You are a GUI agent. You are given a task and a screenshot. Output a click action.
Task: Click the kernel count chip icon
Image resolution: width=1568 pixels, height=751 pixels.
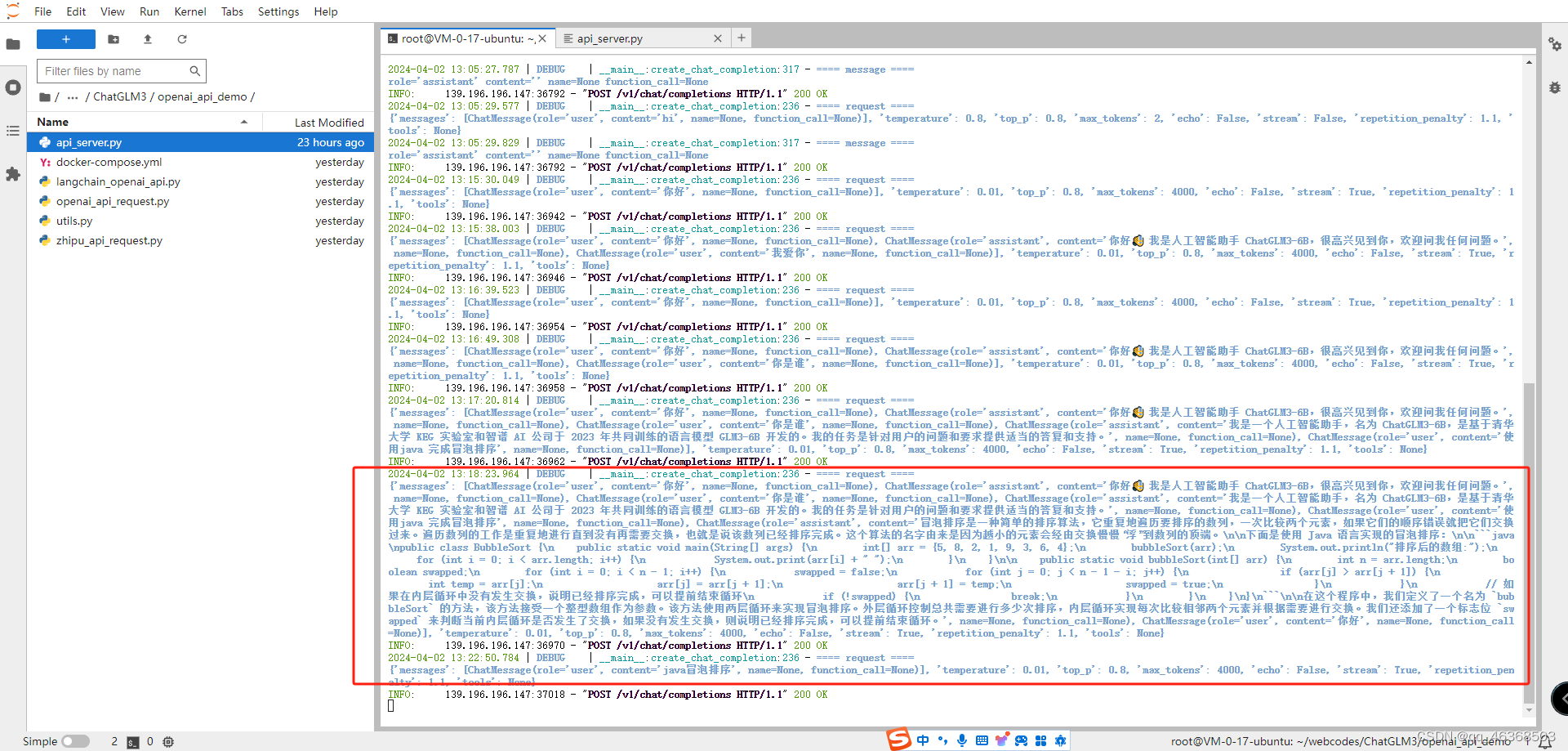[x=168, y=742]
